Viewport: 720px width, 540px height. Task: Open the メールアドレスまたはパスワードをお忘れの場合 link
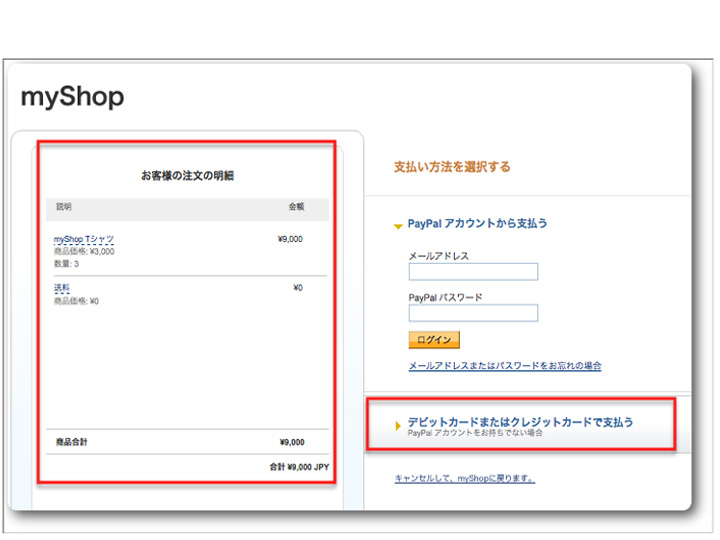pyautogui.click(x=505, y=366)
